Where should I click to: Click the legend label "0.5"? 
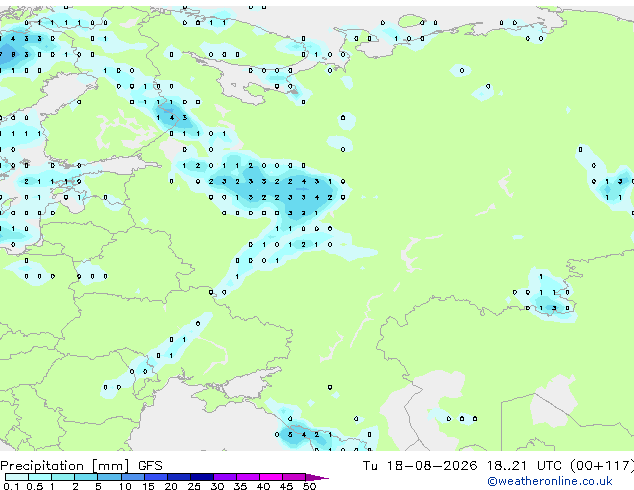click(35, 486)
